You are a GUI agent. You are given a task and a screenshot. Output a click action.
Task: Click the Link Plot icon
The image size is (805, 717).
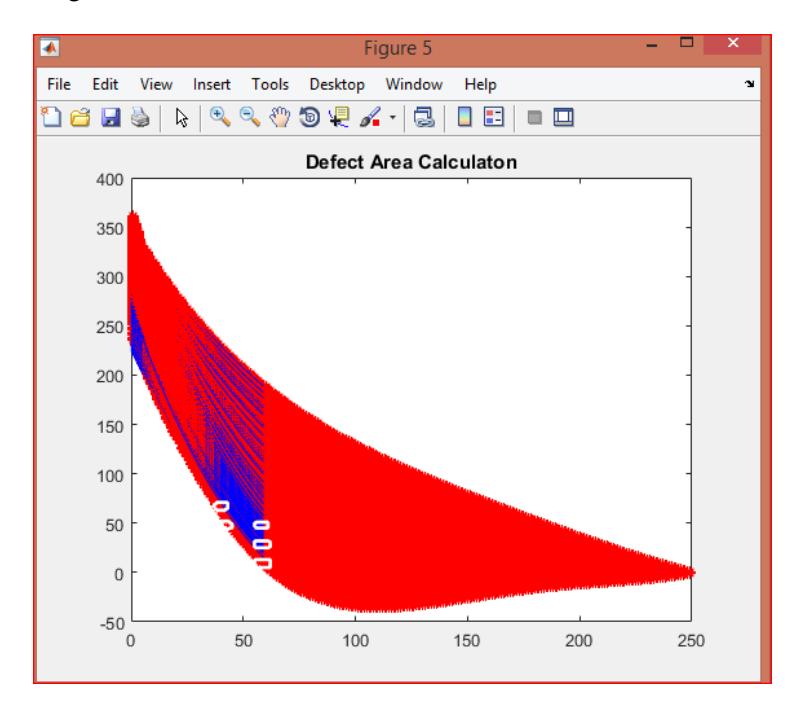pyautogui.click(x=424, y=118)
